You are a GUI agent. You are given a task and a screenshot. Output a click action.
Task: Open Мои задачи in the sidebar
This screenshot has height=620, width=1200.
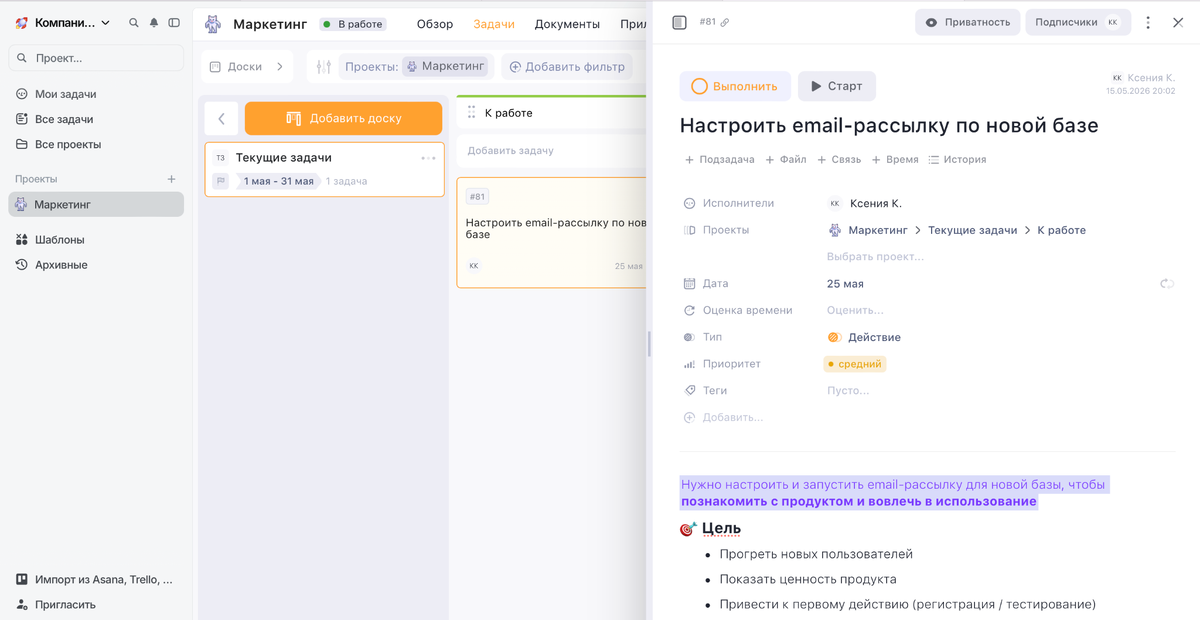pyautogui.click(x=65, y=94)
